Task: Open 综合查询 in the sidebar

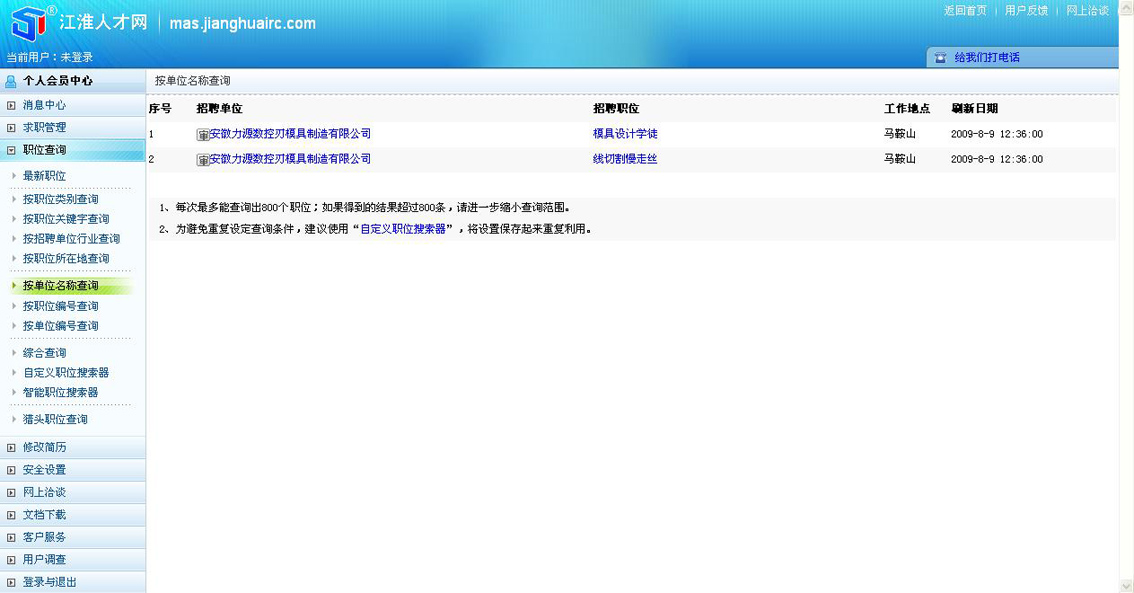Action: 44,353
